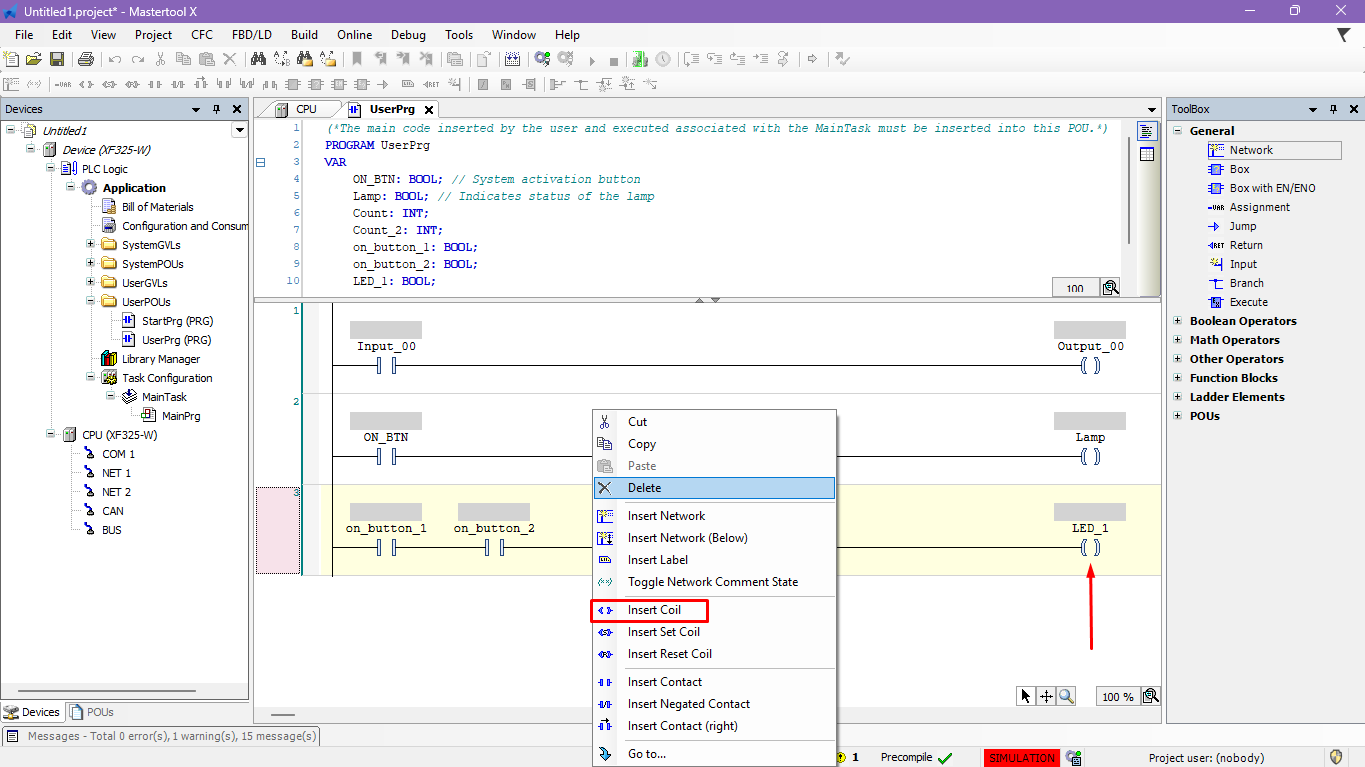This screenshot has height=767, width=1365.
Task: Toggle Network Comment State in context menu
Action: (x=712, y=582)
